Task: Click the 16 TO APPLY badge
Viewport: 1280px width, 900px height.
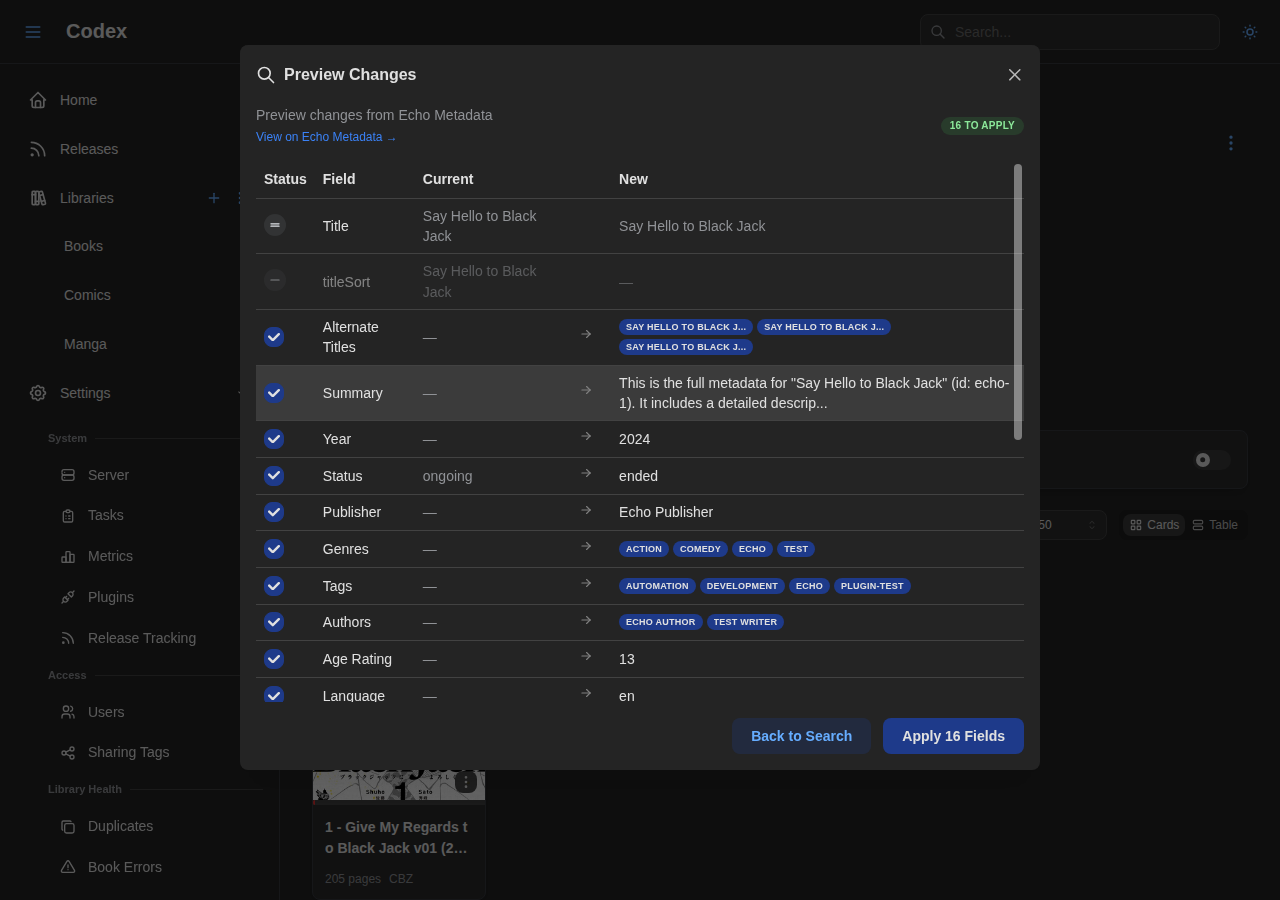Action: (x=982, y=126)
